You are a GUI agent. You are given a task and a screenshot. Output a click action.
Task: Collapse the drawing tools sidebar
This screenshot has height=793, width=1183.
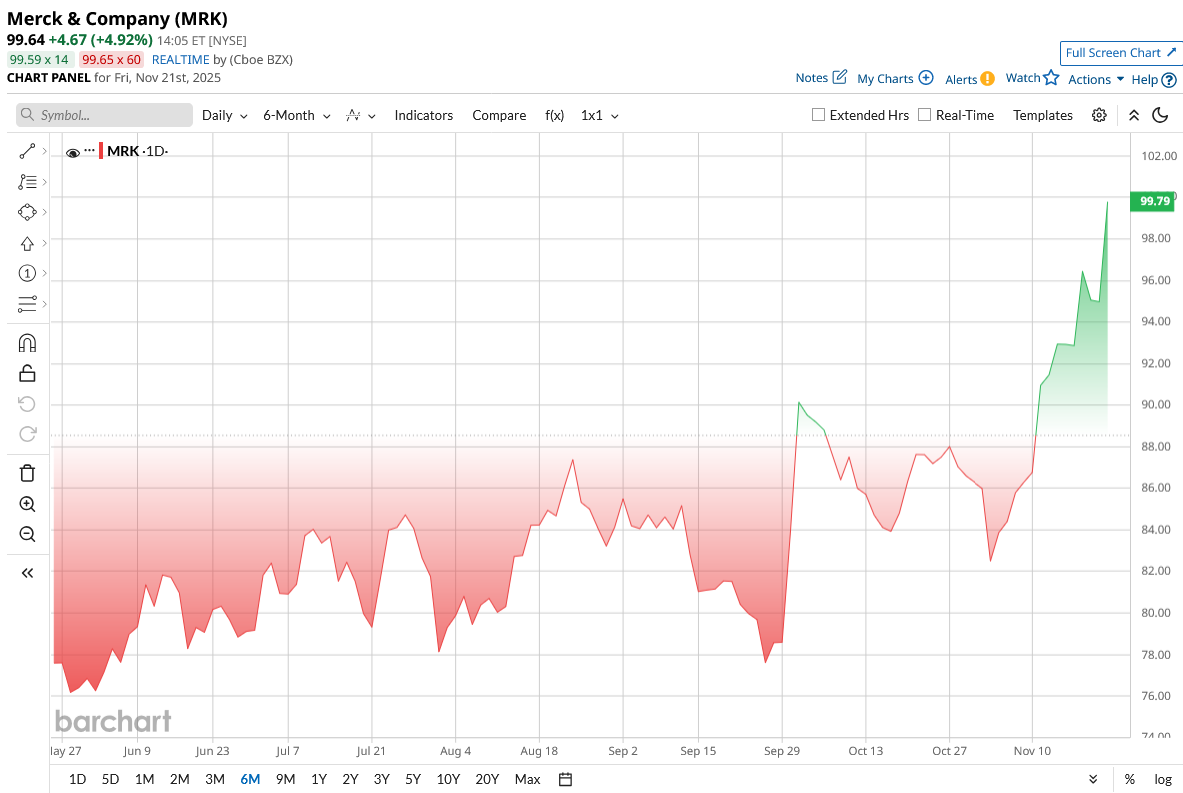[x=27, y=573]
